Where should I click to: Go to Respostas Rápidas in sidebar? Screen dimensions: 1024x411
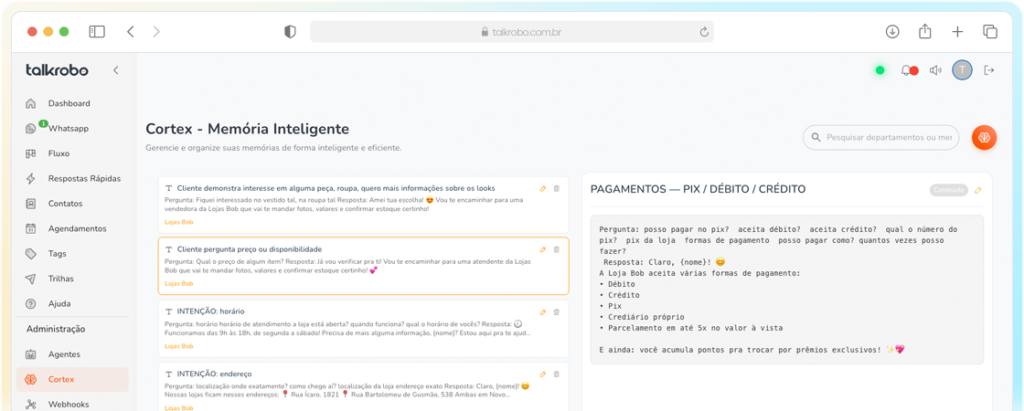tap(84, 178)
